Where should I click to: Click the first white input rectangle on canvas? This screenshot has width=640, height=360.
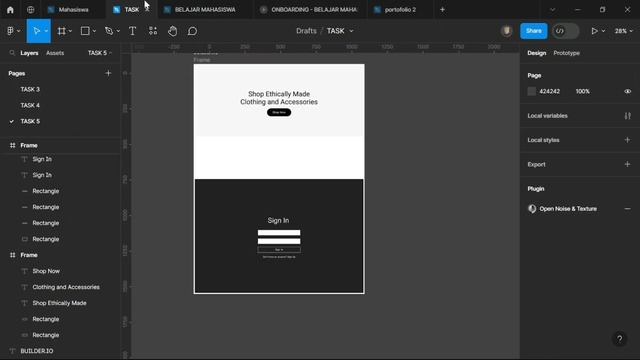279,233
